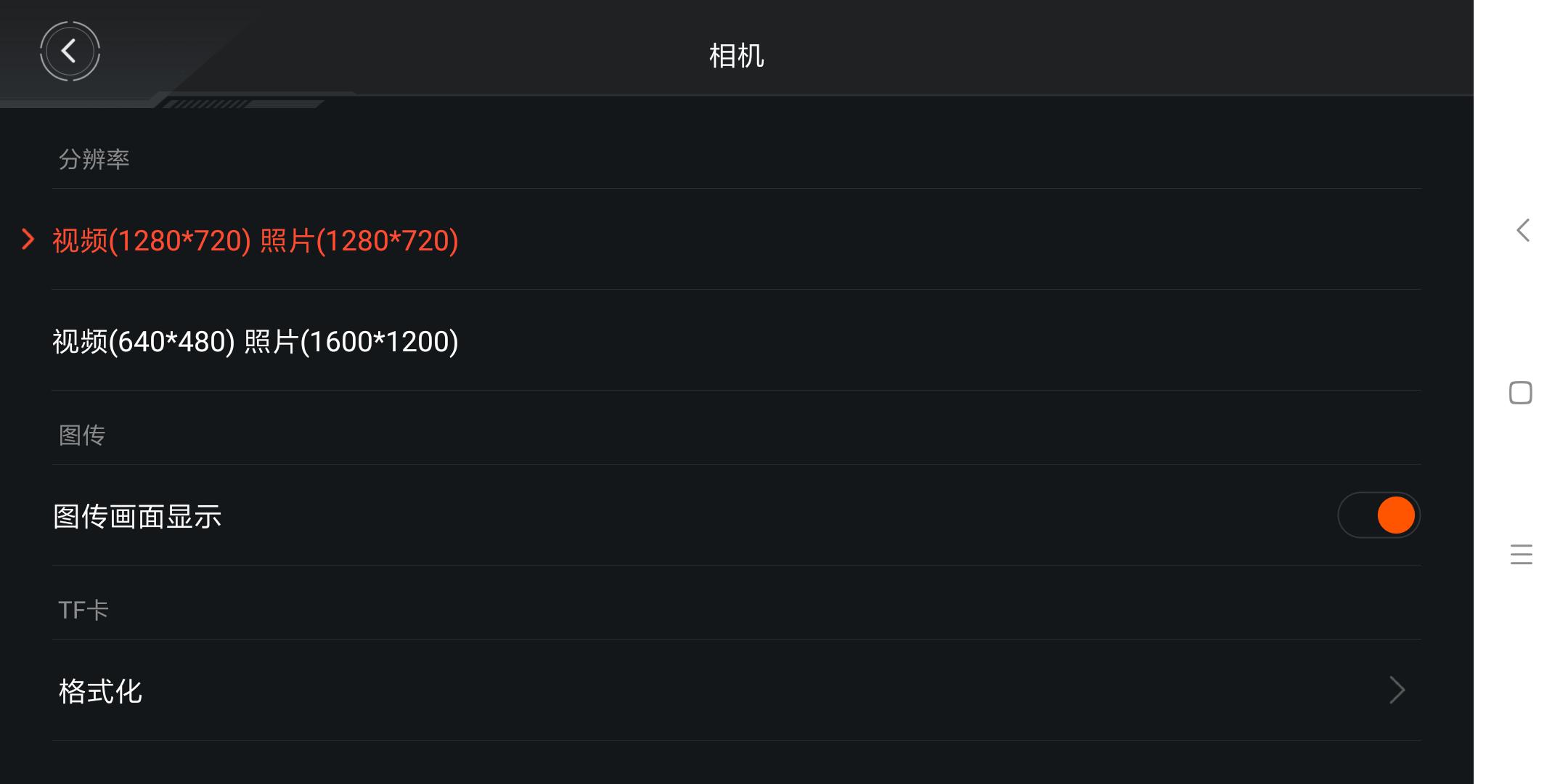Click the 分辨率 section header

coord(94,160)
